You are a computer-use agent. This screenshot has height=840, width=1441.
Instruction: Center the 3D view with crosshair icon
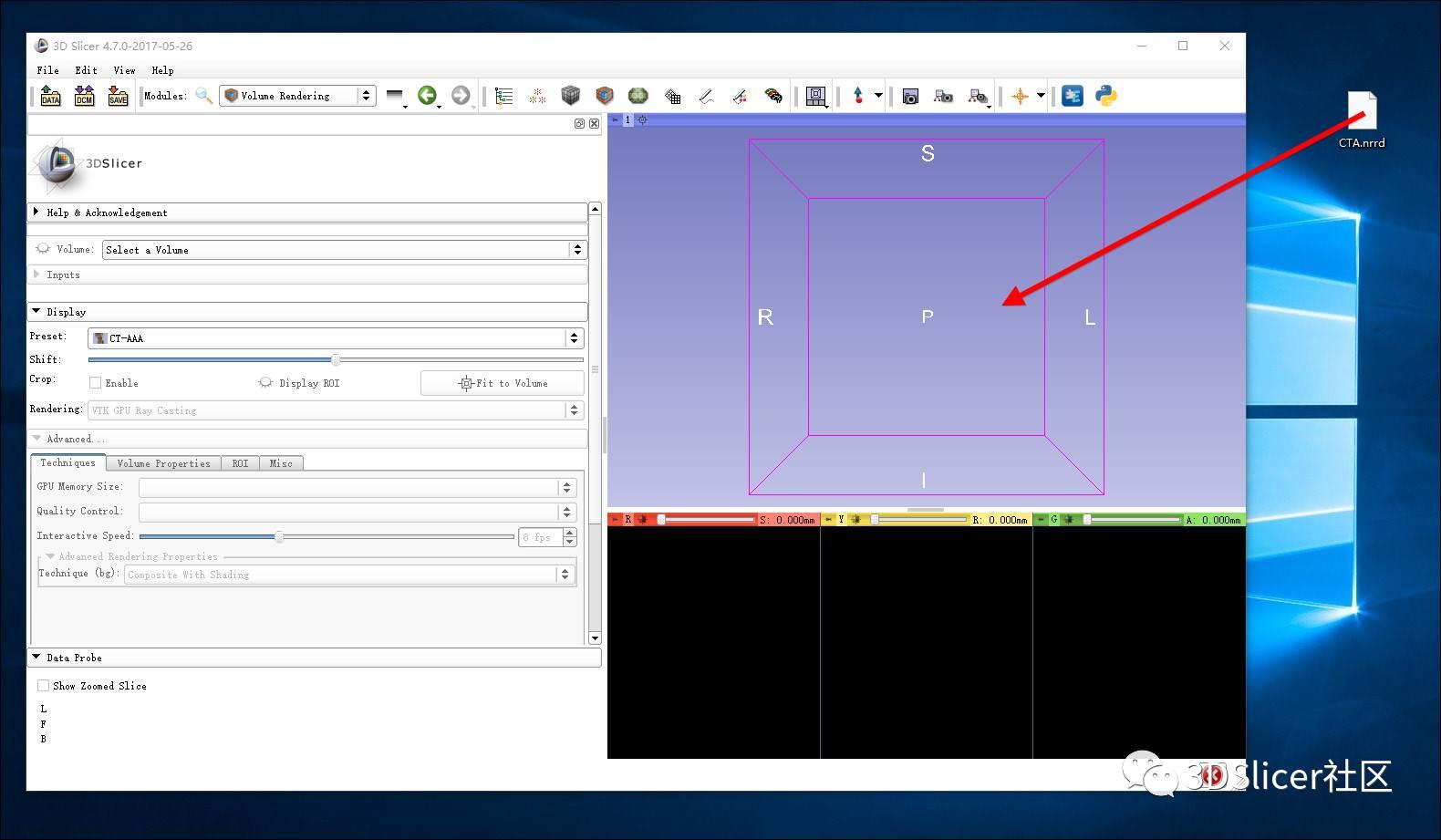pos(642,119)
